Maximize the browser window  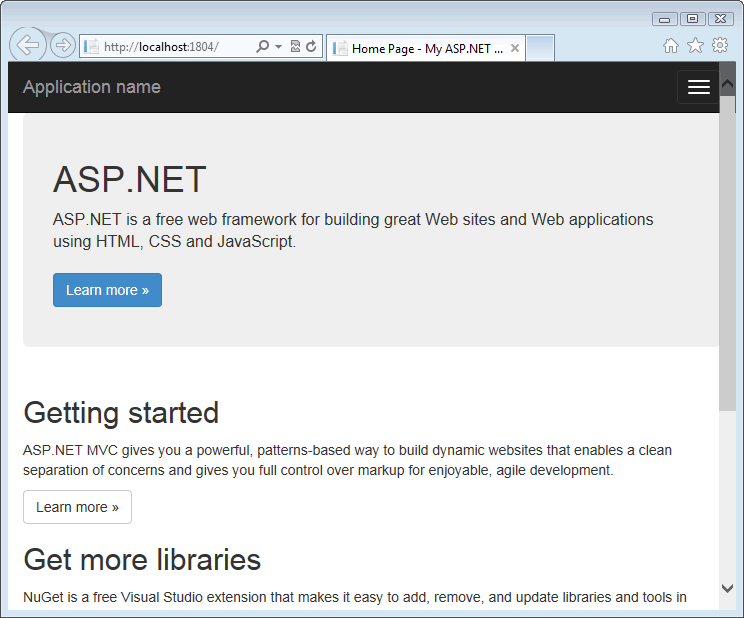pos(692,19)
